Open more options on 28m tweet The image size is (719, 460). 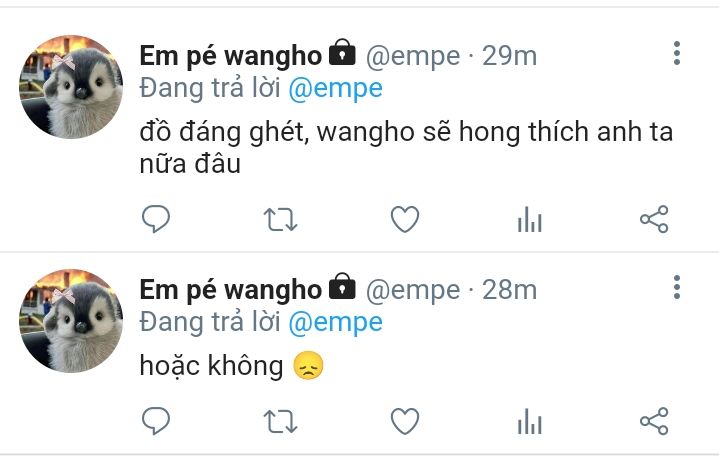click(x=677, y=288)
